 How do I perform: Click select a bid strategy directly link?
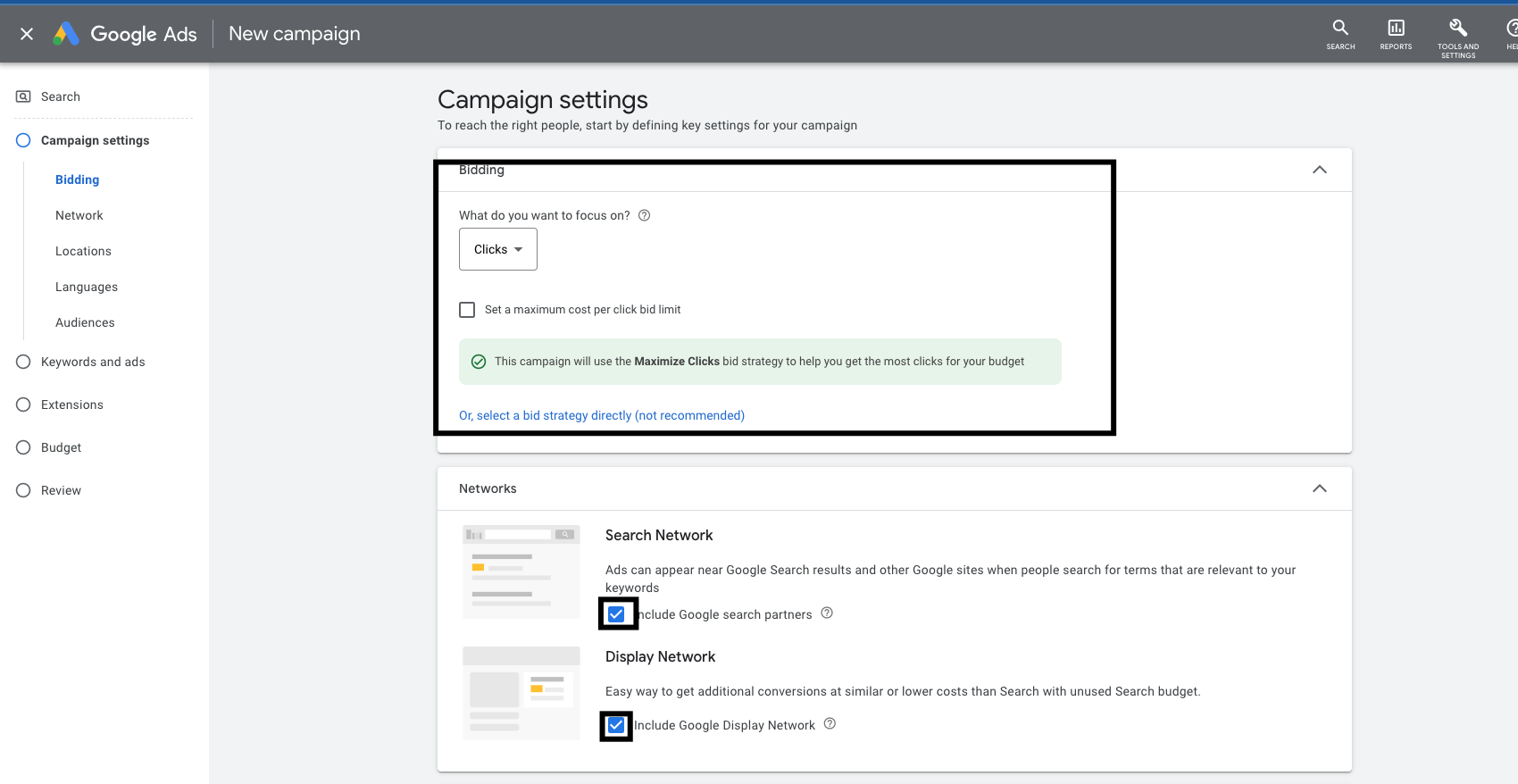601,415
